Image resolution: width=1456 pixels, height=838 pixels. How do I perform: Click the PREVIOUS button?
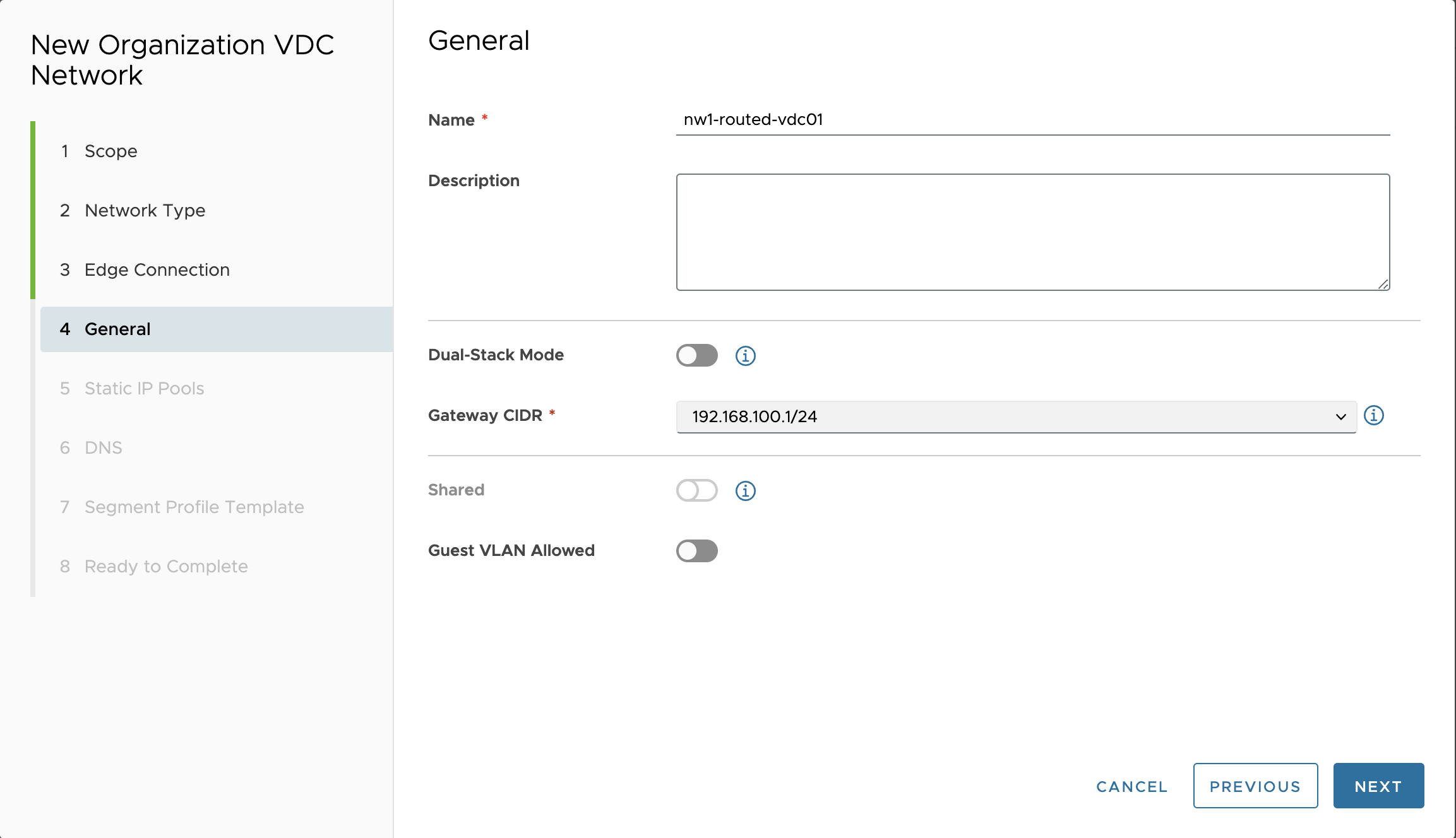coord(1255,786)
